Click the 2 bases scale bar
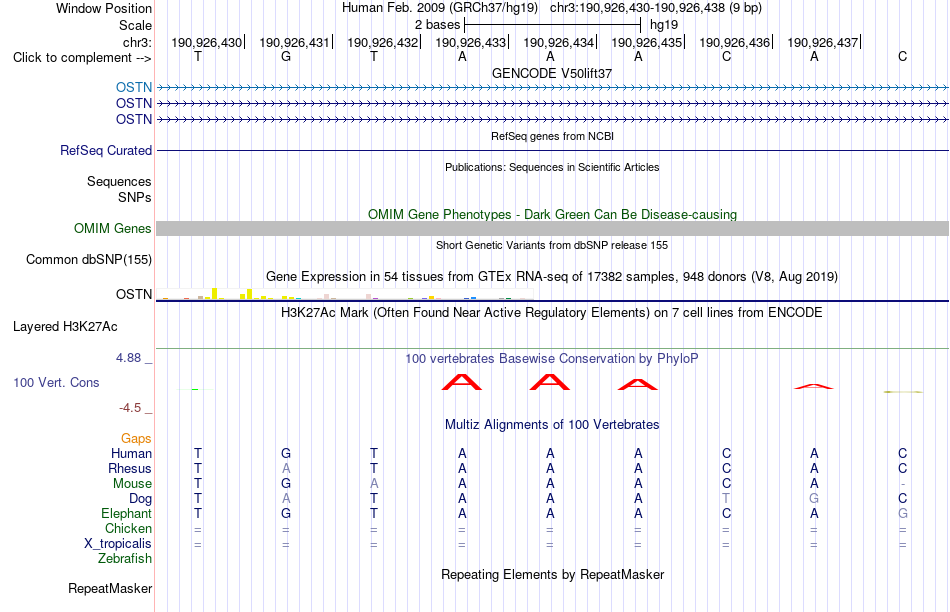950x612 pixels. [552, 25]
